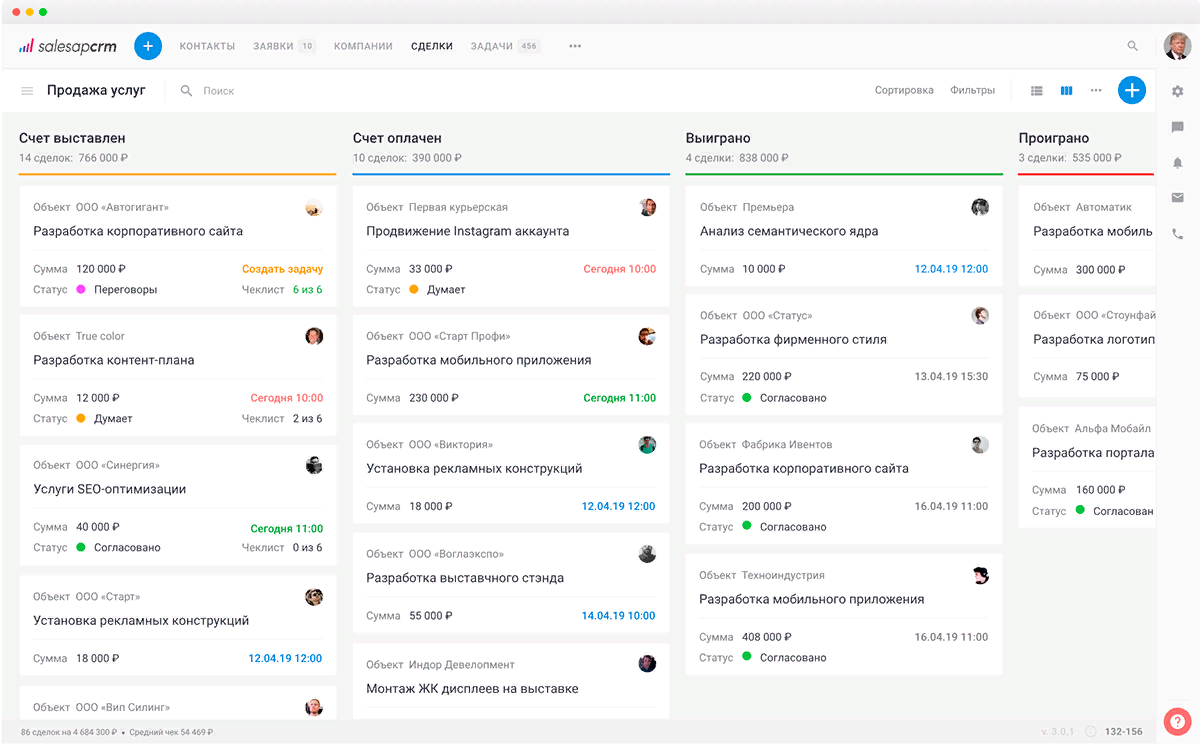The height and width of the screenshot is (745, 1200).
Task: Open settings gear in right sidebar
Action: (1177, 91)
